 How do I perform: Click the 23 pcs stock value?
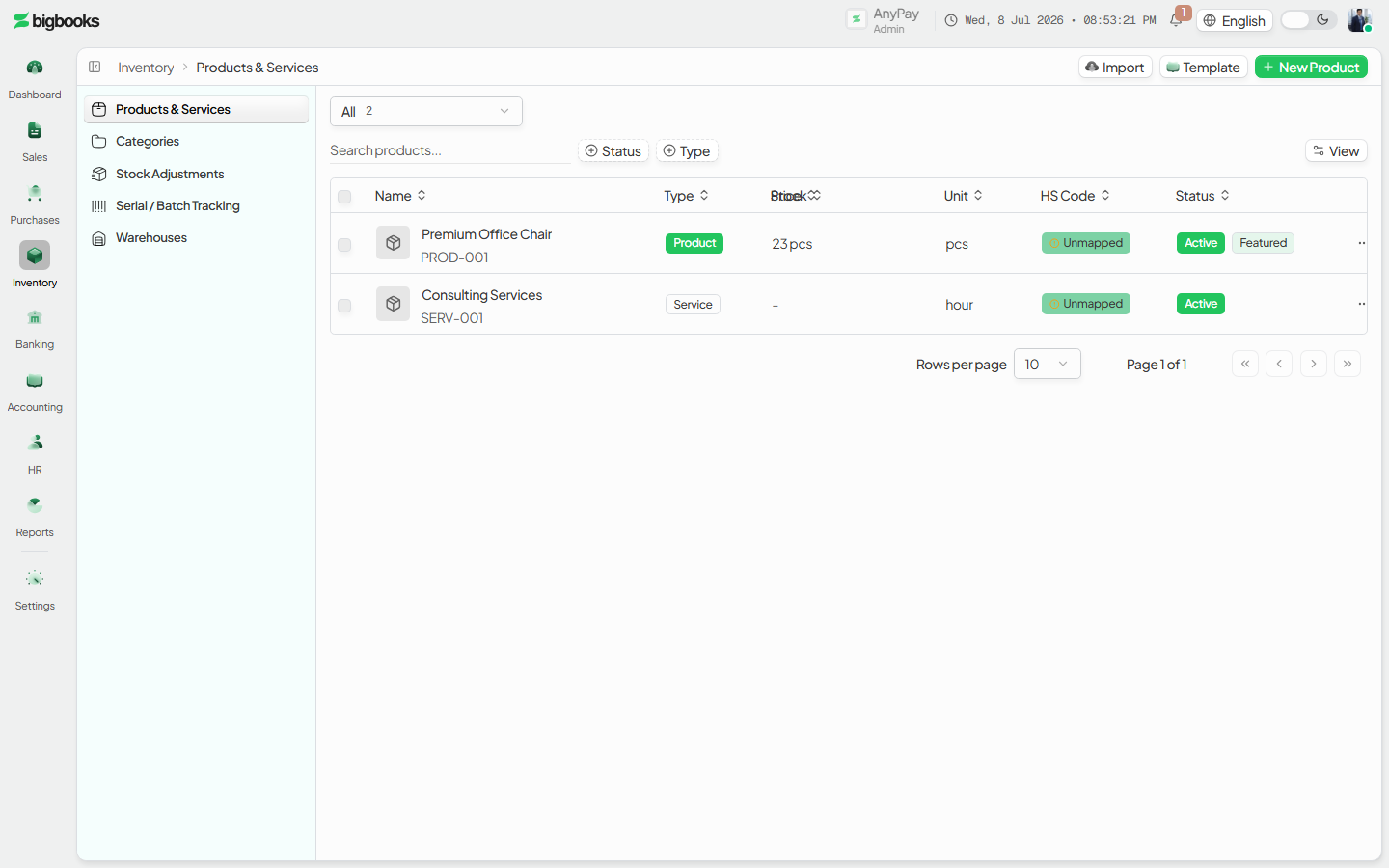point(792,244)
